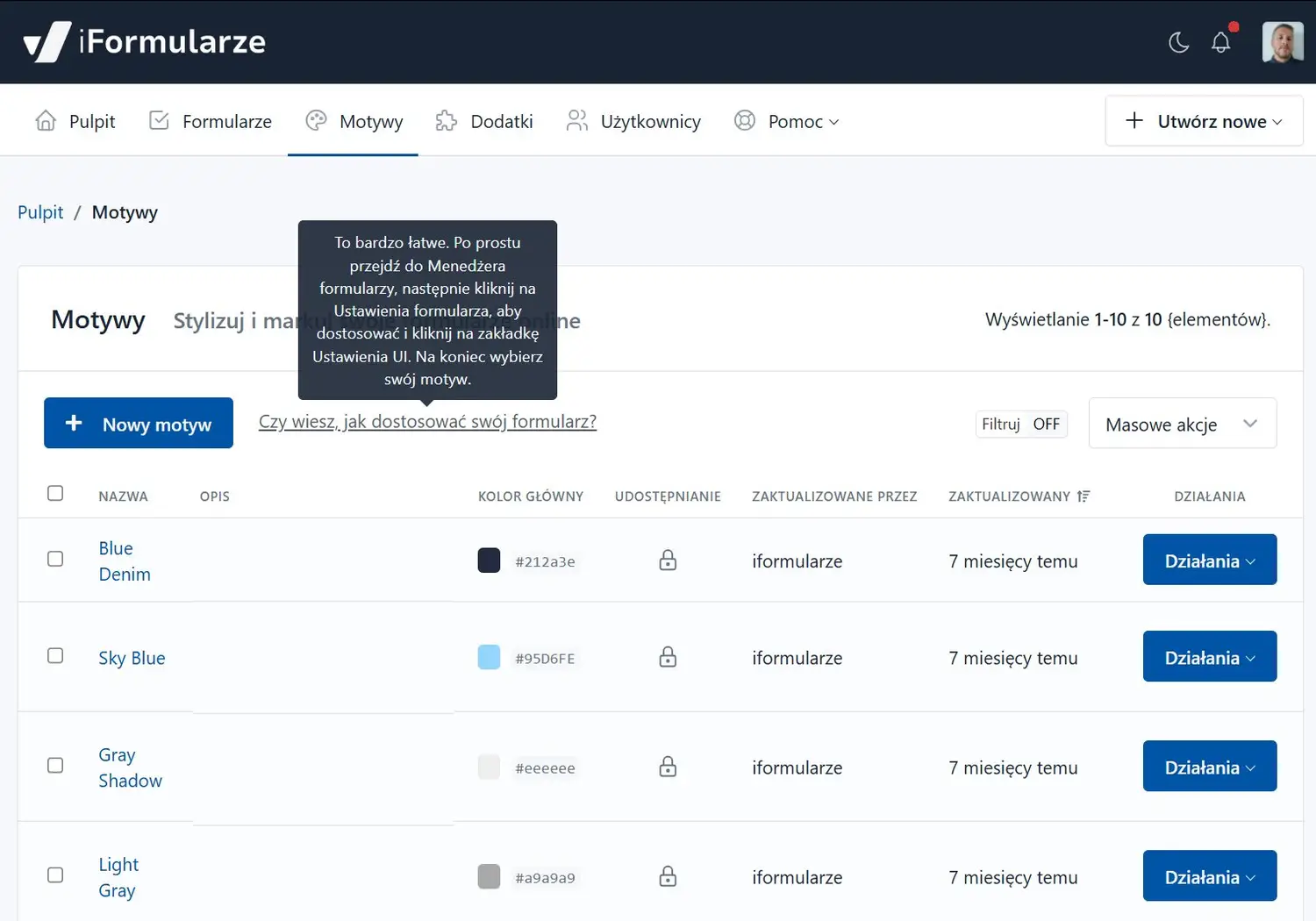Viewport: 1316px width, 921px height.
Task: Tick the Gray Shadow row checkbox
Action: point(55,766)
